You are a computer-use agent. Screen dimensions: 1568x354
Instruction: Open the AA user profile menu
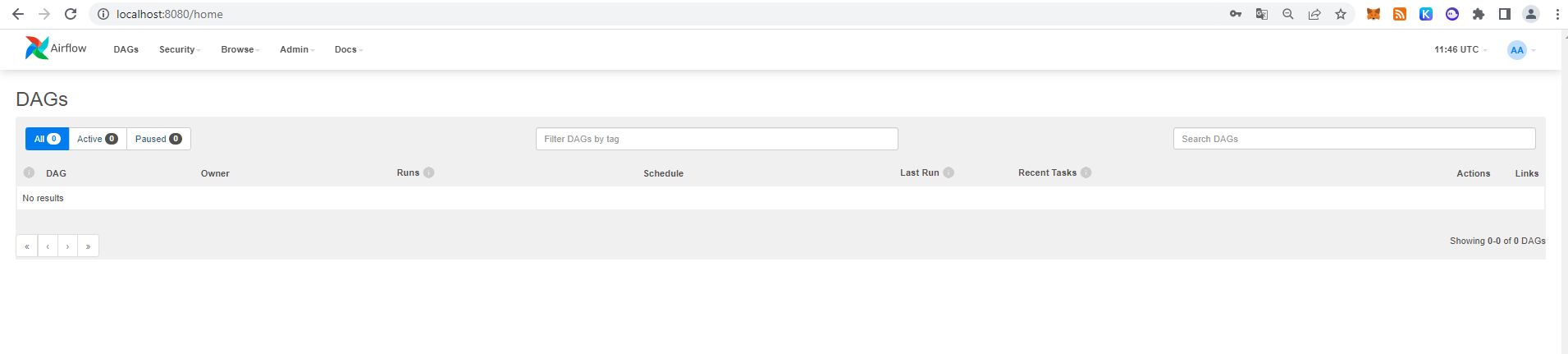pos(1521,50)
